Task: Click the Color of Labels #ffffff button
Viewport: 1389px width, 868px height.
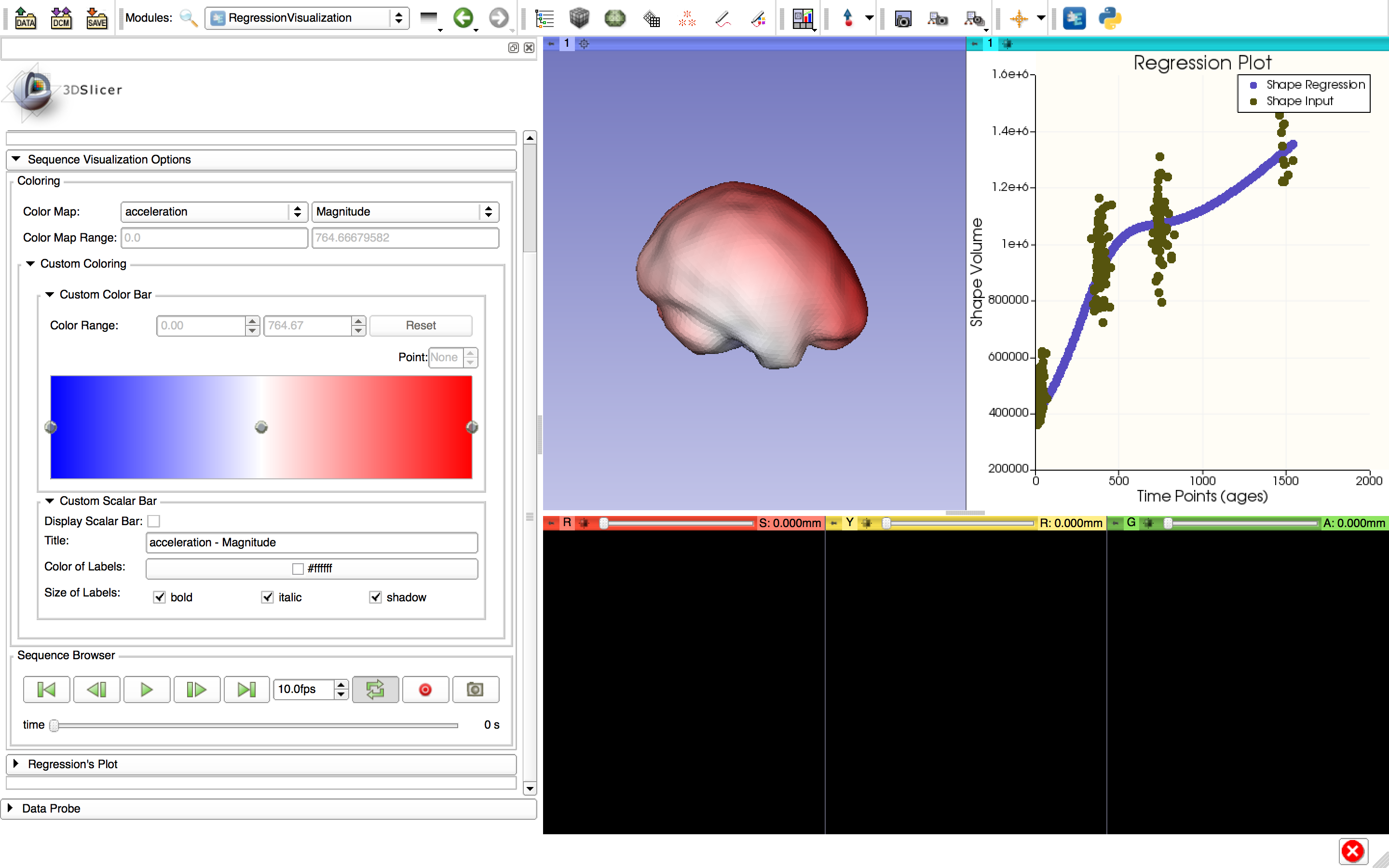Action: pyautogui.click(x=312, y=569)
